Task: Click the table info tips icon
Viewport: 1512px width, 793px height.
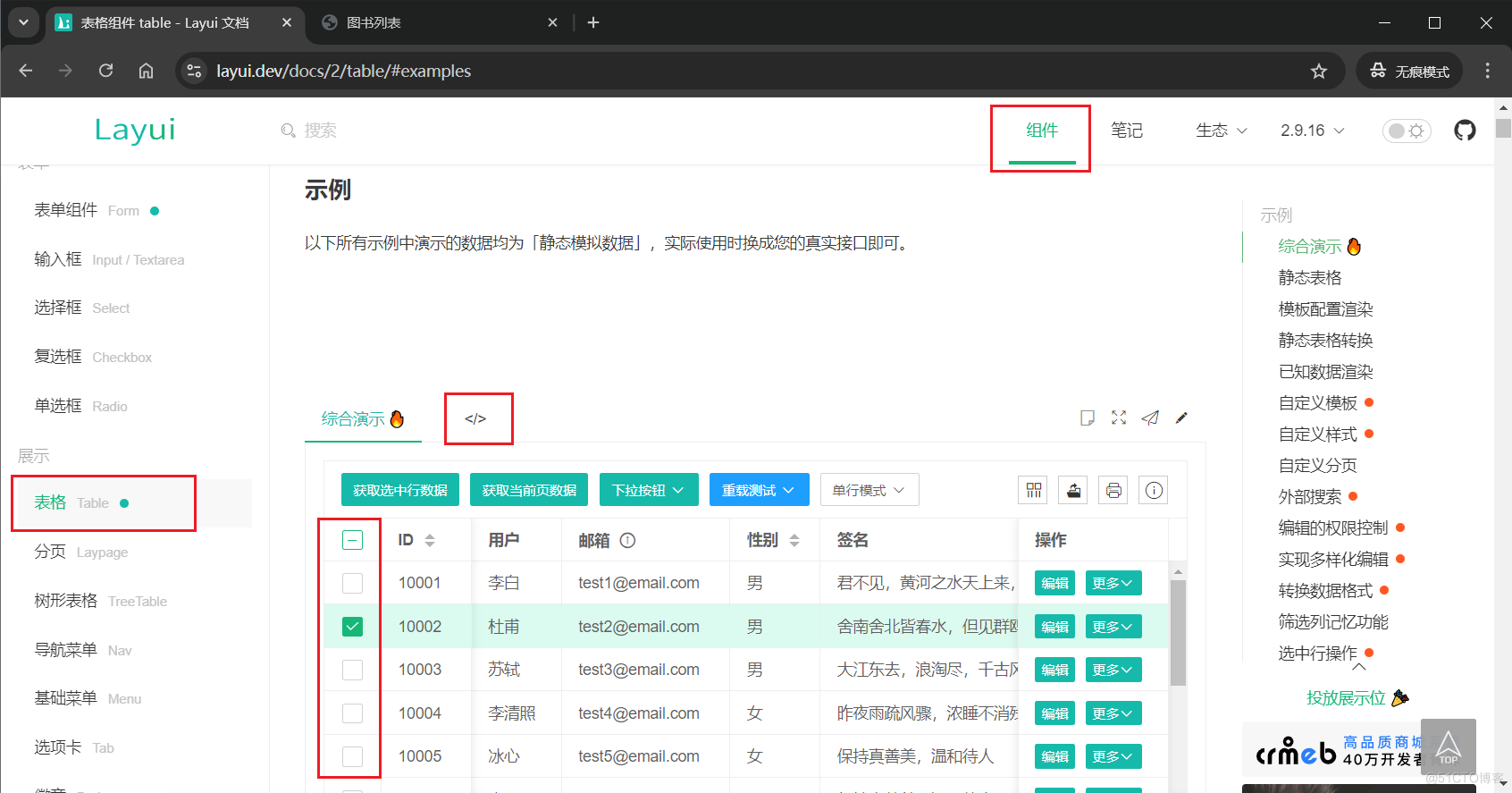Action: 1154,490
